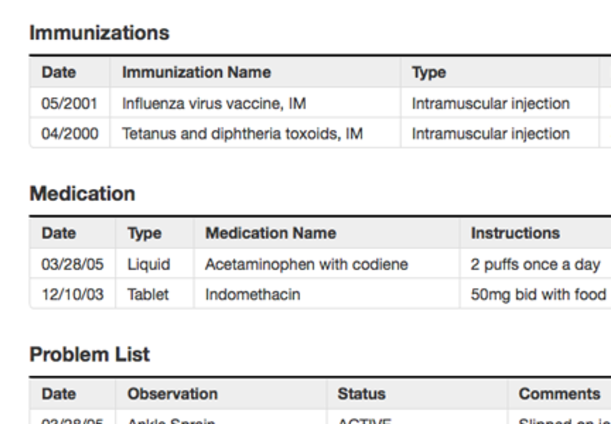Image resolution: width=615 pixels, height=424 pixels.
Task: Select the Comments column header
Action: (559, 394)
